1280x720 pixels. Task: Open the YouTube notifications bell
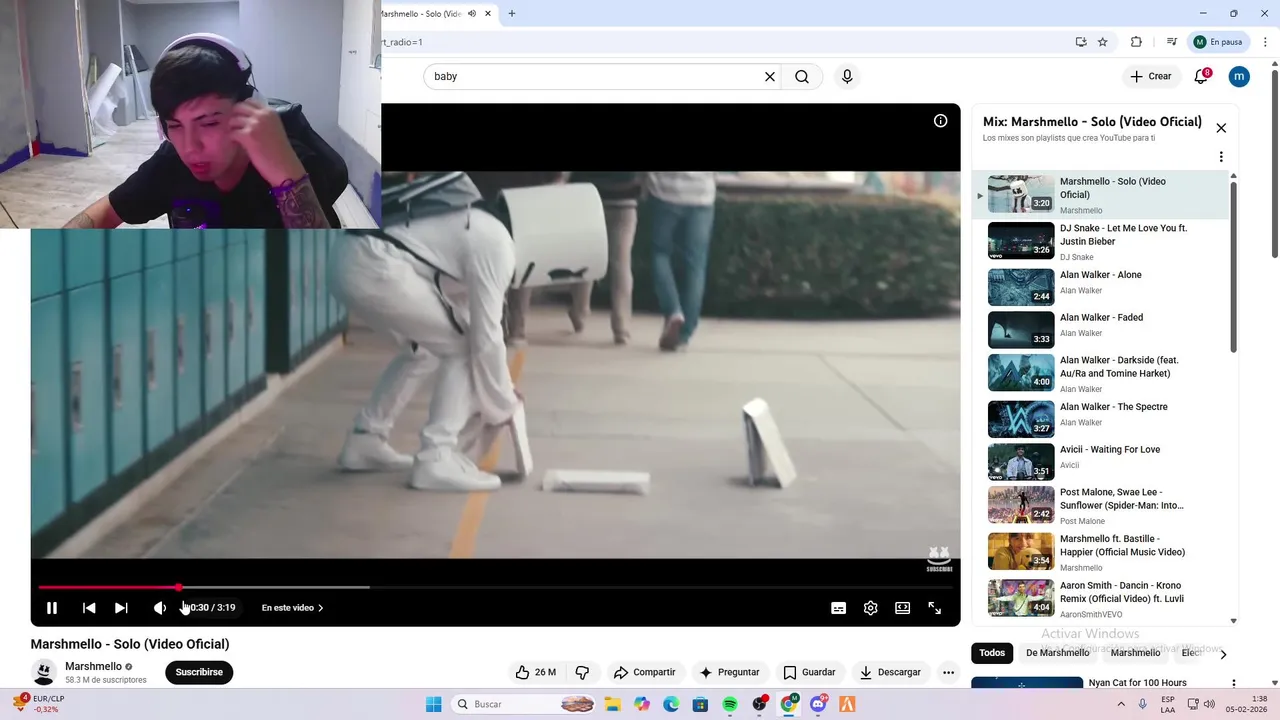1202,76
